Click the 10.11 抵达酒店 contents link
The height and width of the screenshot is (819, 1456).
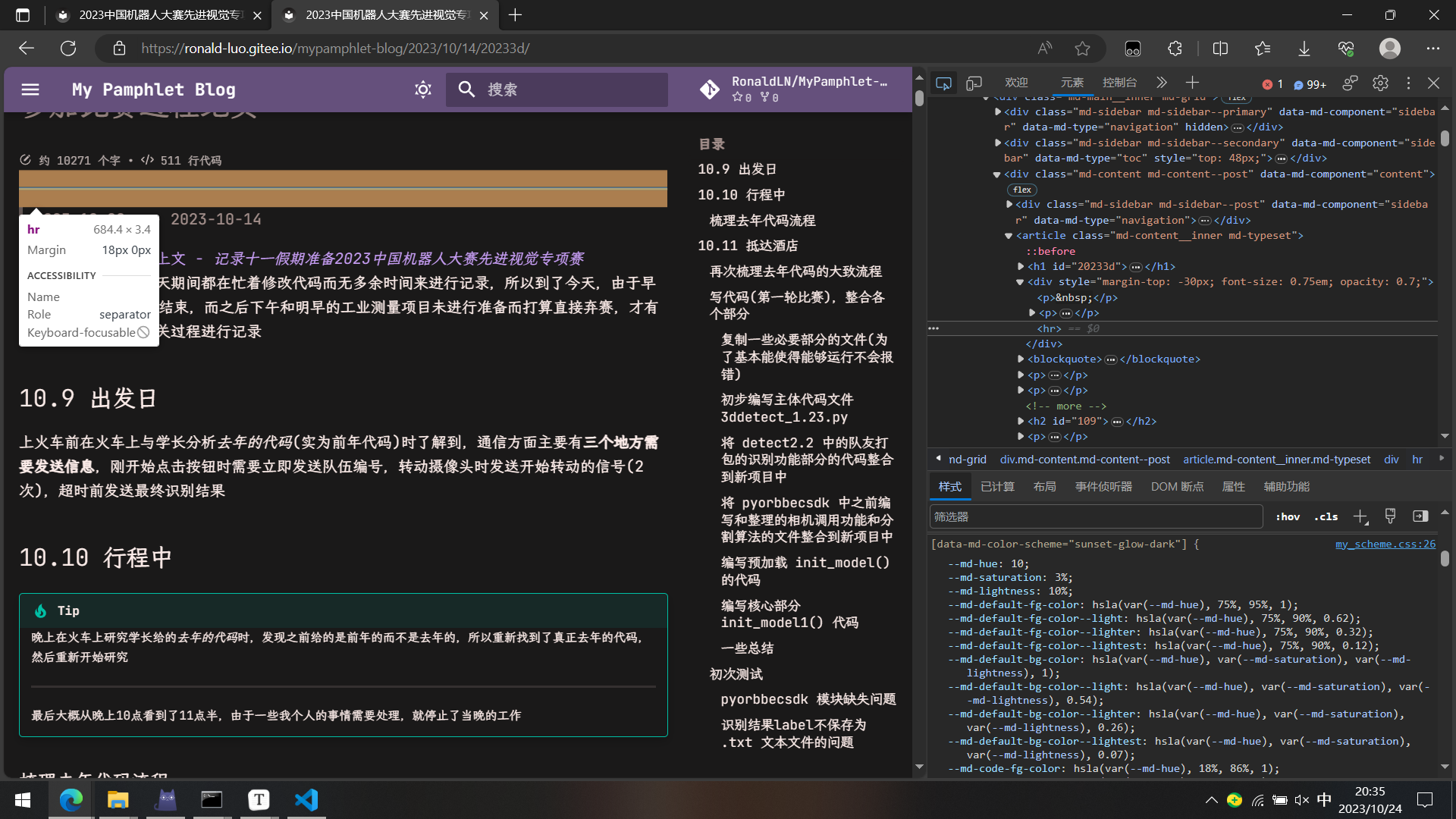click(747, 246)
